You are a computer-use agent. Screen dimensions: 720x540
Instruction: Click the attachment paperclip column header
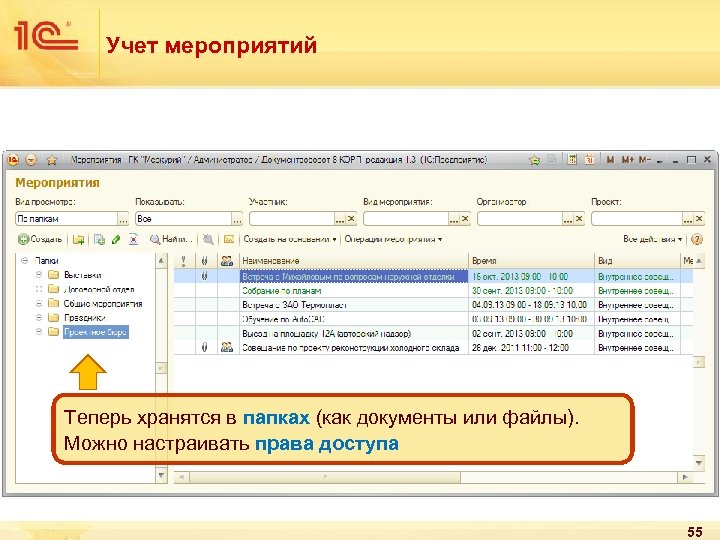pyautogui.click(x=205, y=261)
